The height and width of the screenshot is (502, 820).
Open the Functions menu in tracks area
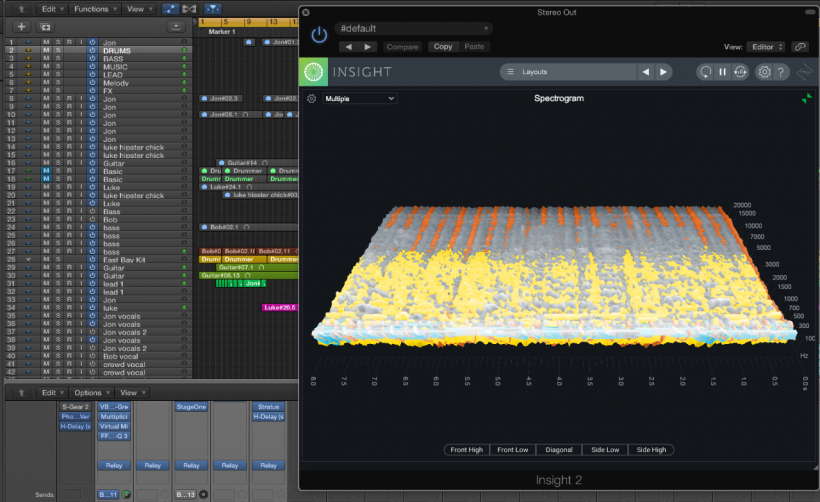[x=93, y=8]
